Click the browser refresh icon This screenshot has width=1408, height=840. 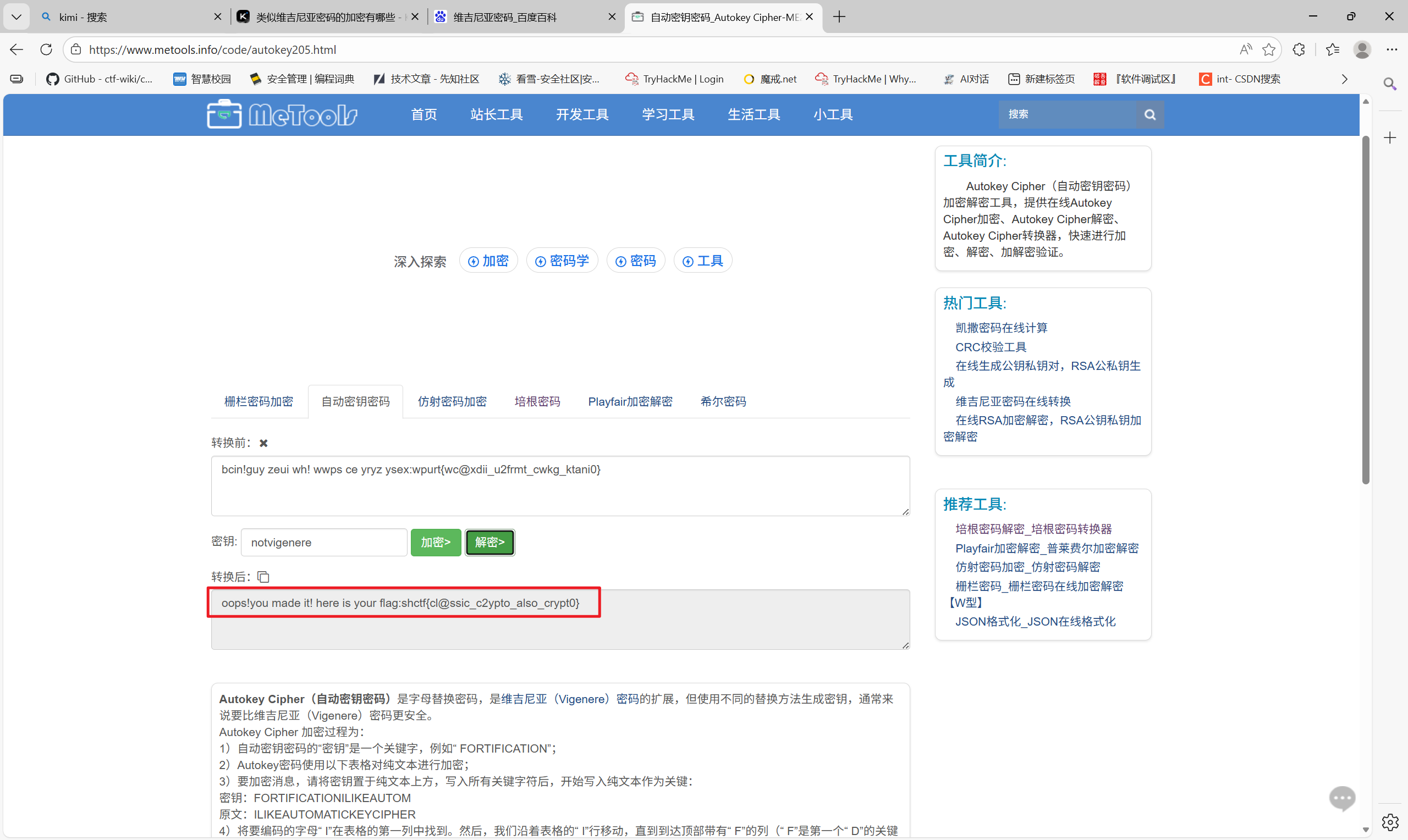pyautogui.click(x=46, y=50)
